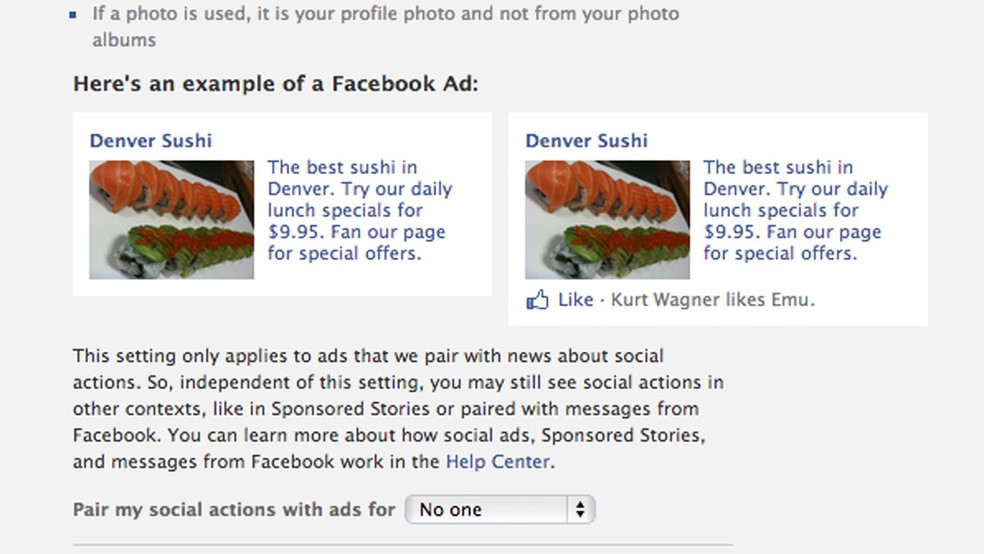
Task: Click "Kurt Wagner likes Emu." text
Action: (x=712, y=299)
